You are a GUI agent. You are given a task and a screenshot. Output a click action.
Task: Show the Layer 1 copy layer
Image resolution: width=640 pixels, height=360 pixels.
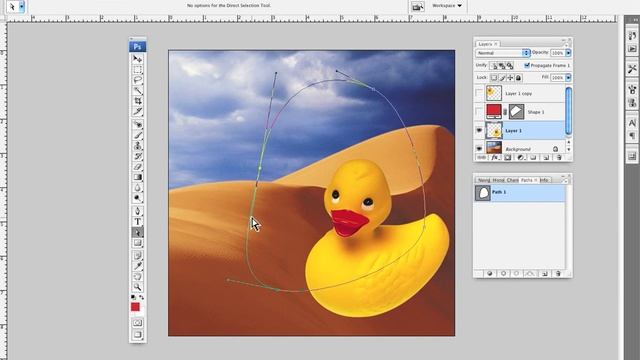(479, 93)
